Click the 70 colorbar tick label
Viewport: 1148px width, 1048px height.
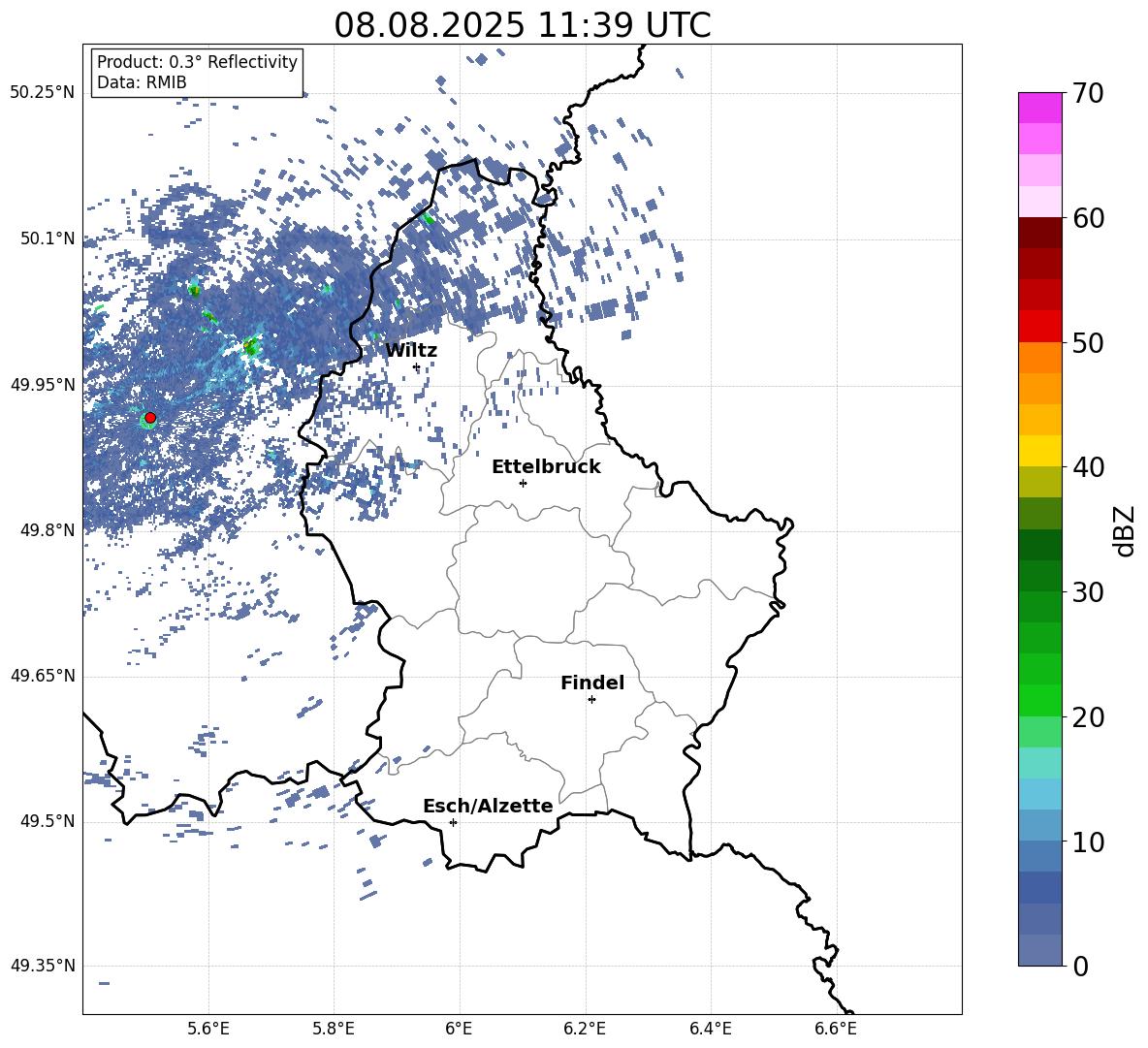click(x=1088, y=94)
